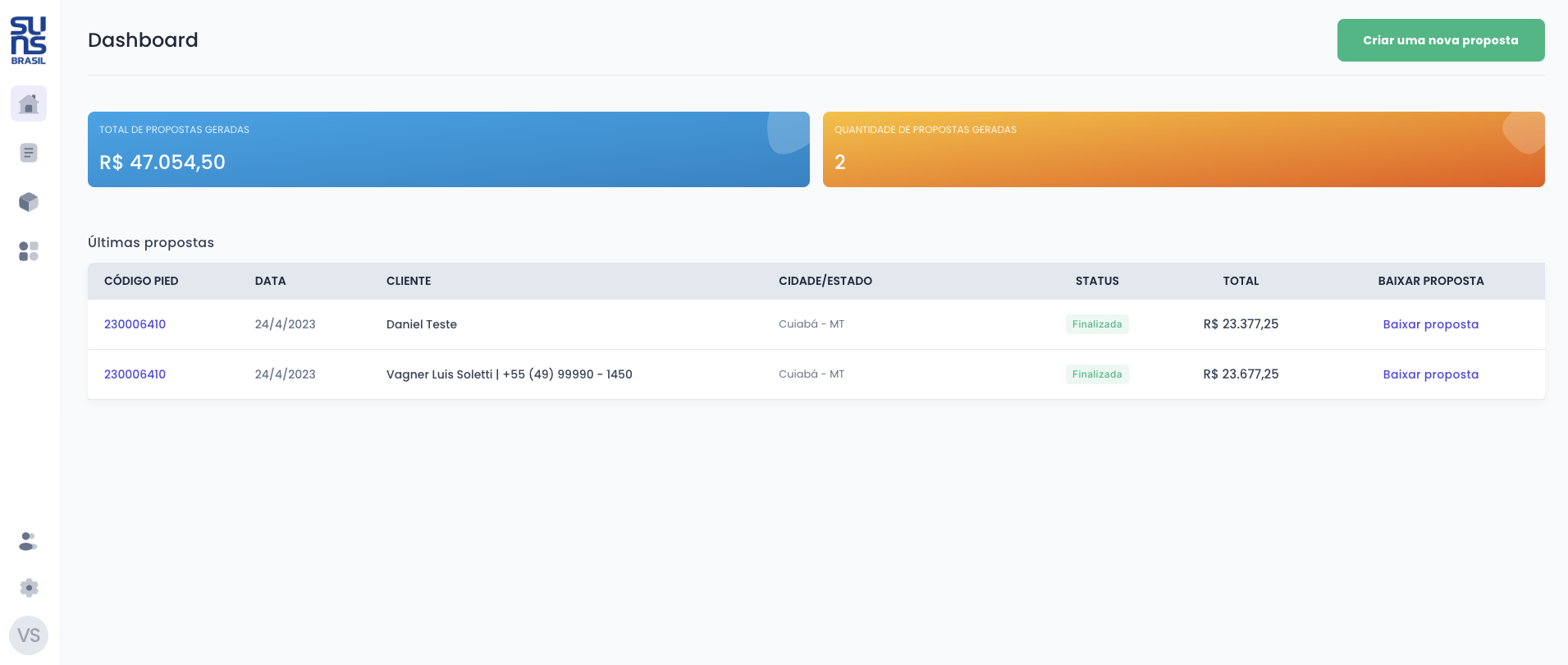This screenshot has width=1568, height=665.
Task: Open the document list sidebar icon
Action: click(29, 153)
